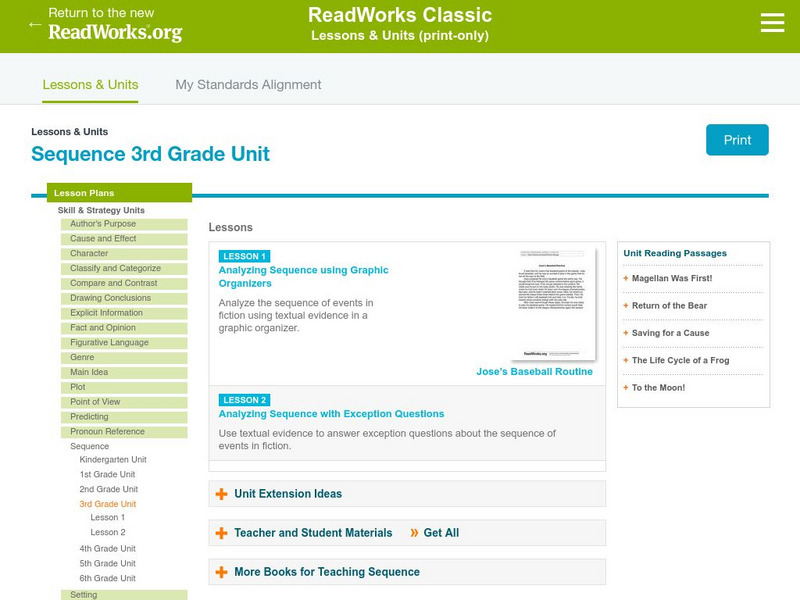This screenshot has width=800, height=600.
Task: Go to Lesson 1 in sidebar
Action: (x=108, y=517)
